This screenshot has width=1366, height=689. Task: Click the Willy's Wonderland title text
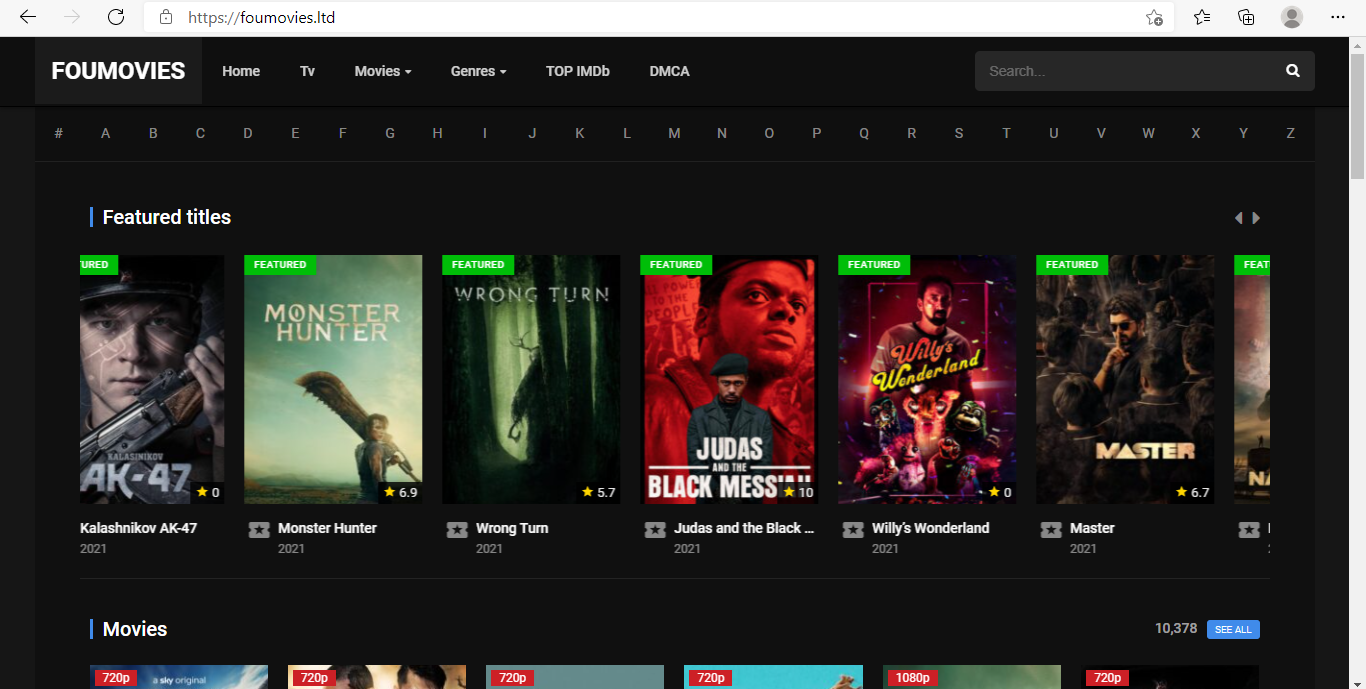pos(930,528)
